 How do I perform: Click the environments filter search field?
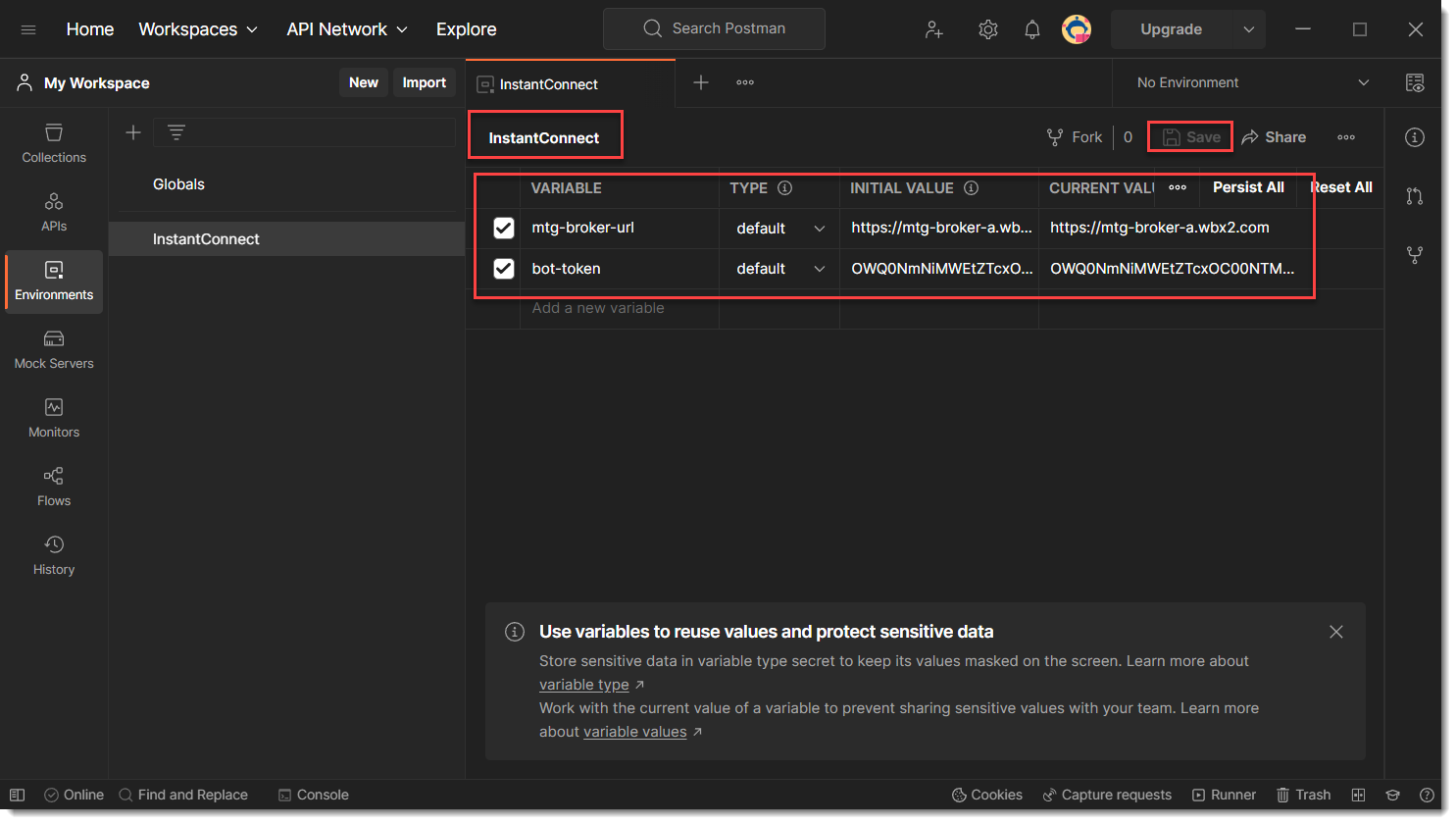(304, 132)
